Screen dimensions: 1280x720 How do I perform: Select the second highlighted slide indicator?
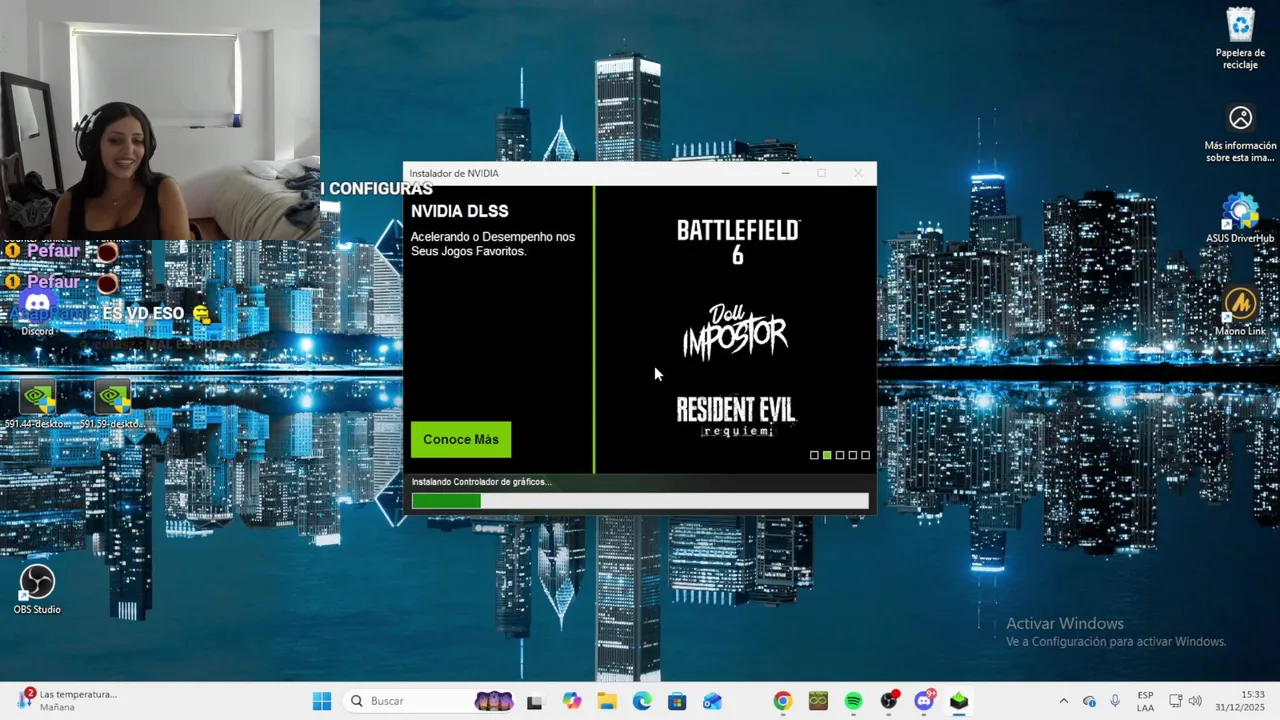tap(827, 455)
